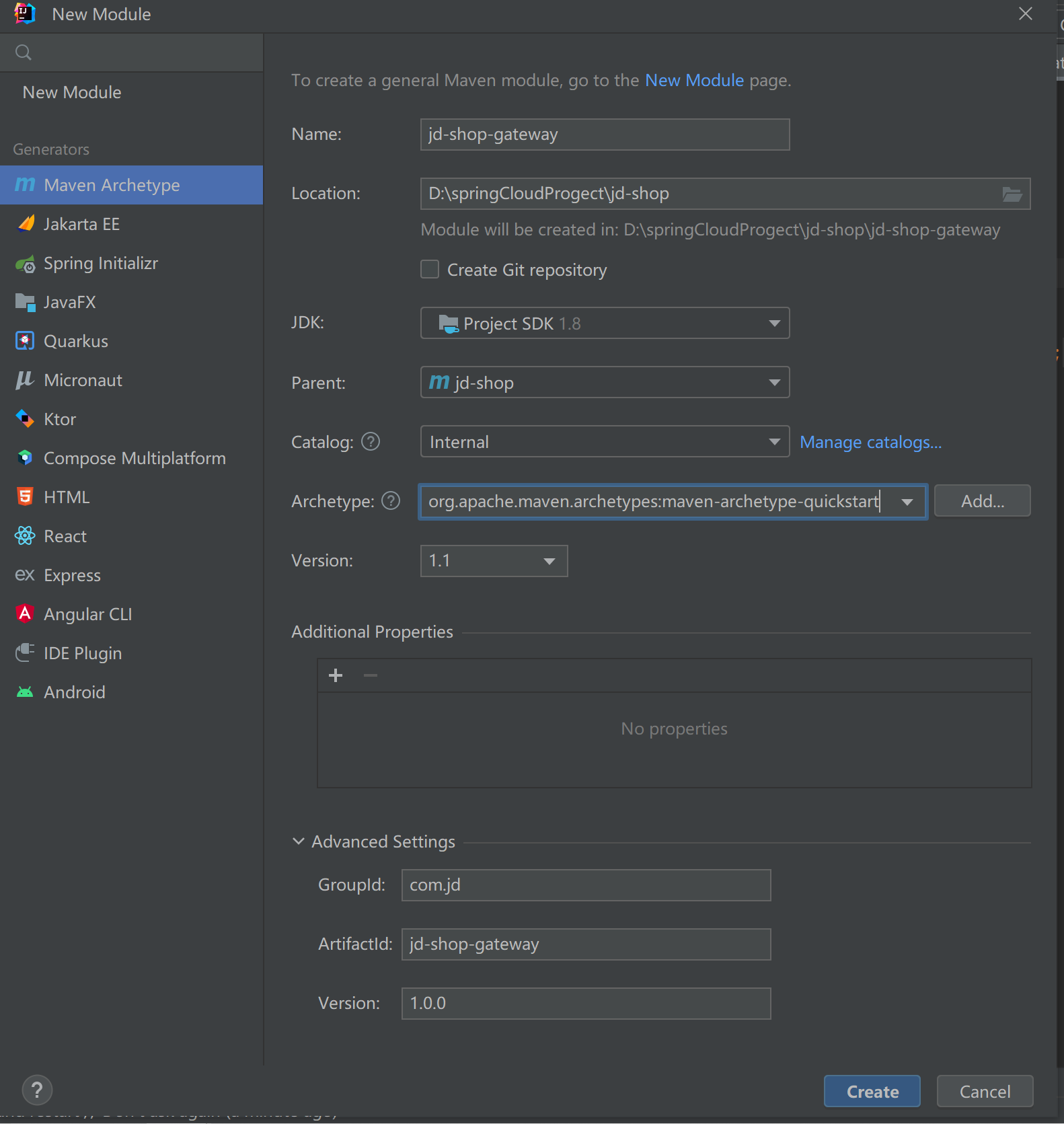This screenshot has width=1064, height=1124.
Task: Click the React atom icon
Action: point(25,536)
